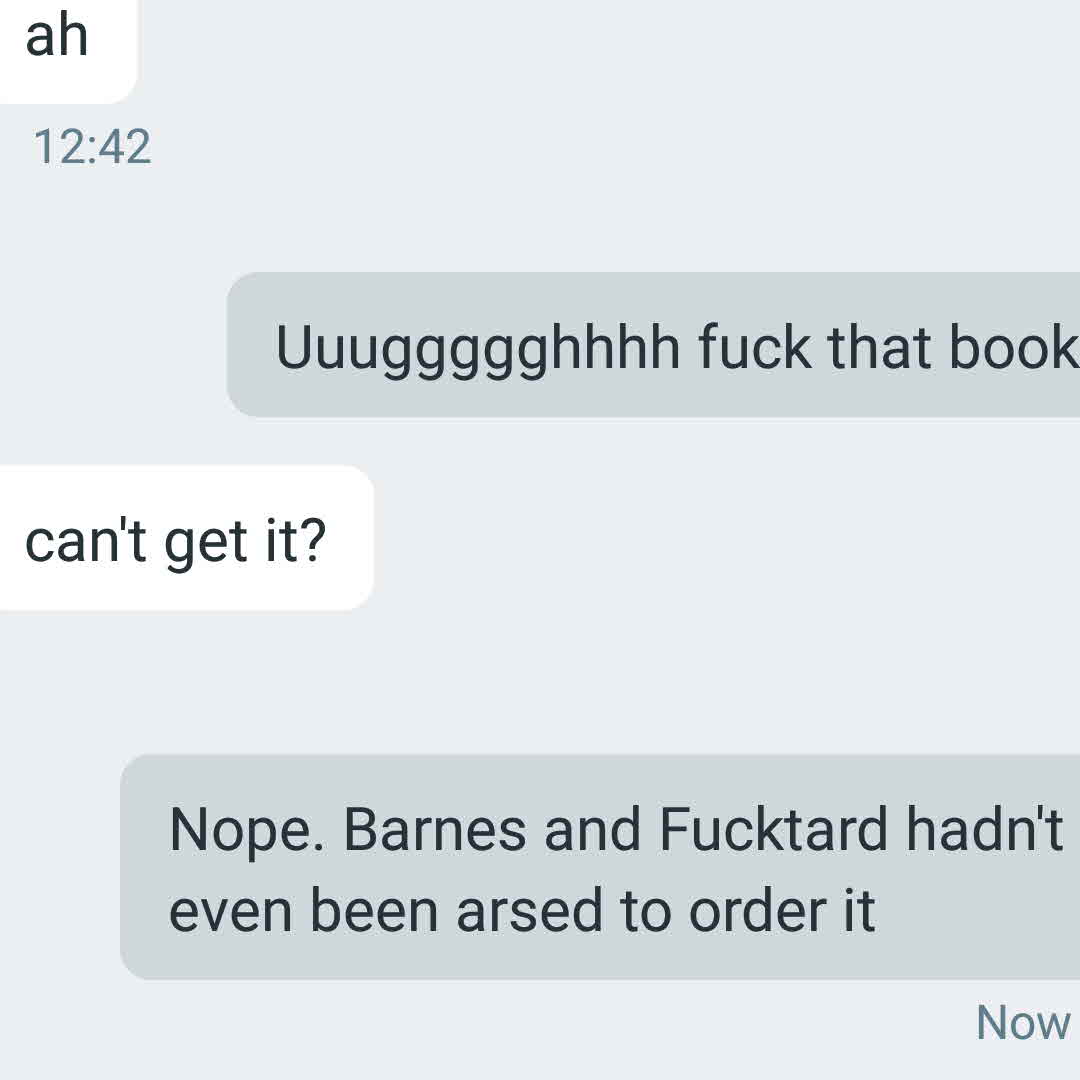The height and width of the screenshot is (1080, 1080).
Task: Tap the "ah" incoming message bubble
Action: (x=68, y=50)
